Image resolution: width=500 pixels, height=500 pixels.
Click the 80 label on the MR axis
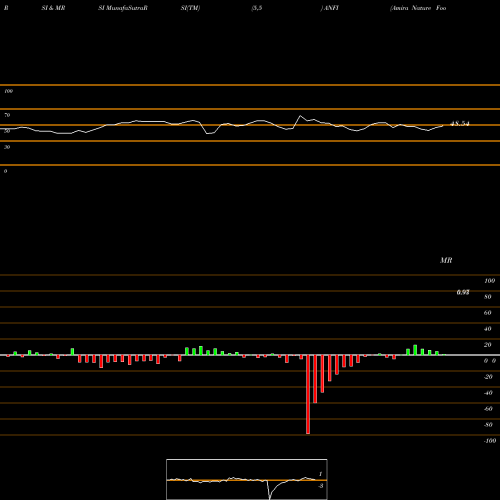coord(488,297)
